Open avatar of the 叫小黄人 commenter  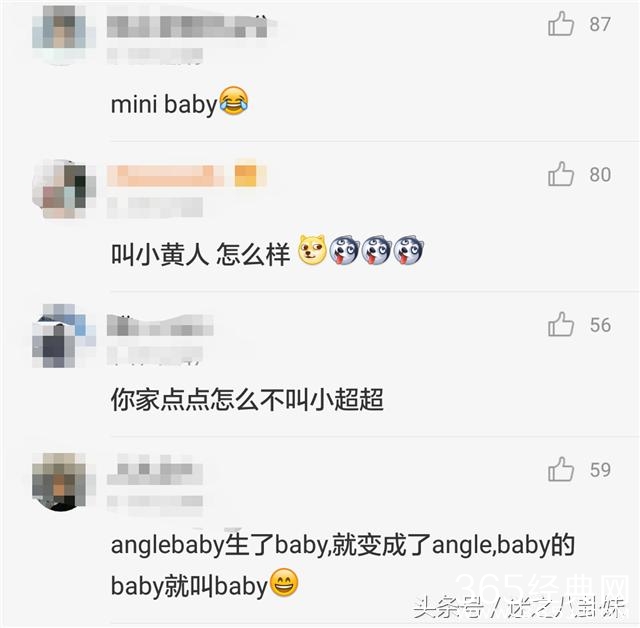pyautogui.click(x=63, y=189)
